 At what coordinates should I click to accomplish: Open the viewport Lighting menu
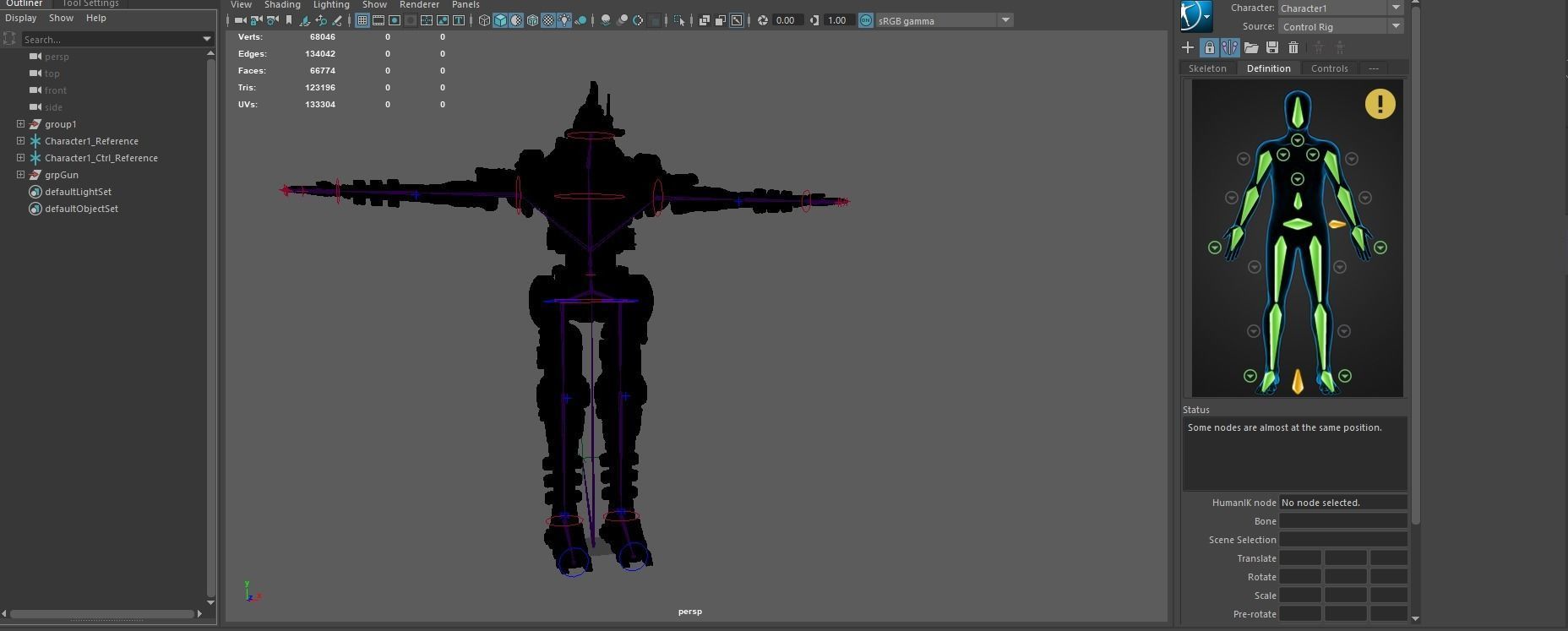(x=331, y=5)
